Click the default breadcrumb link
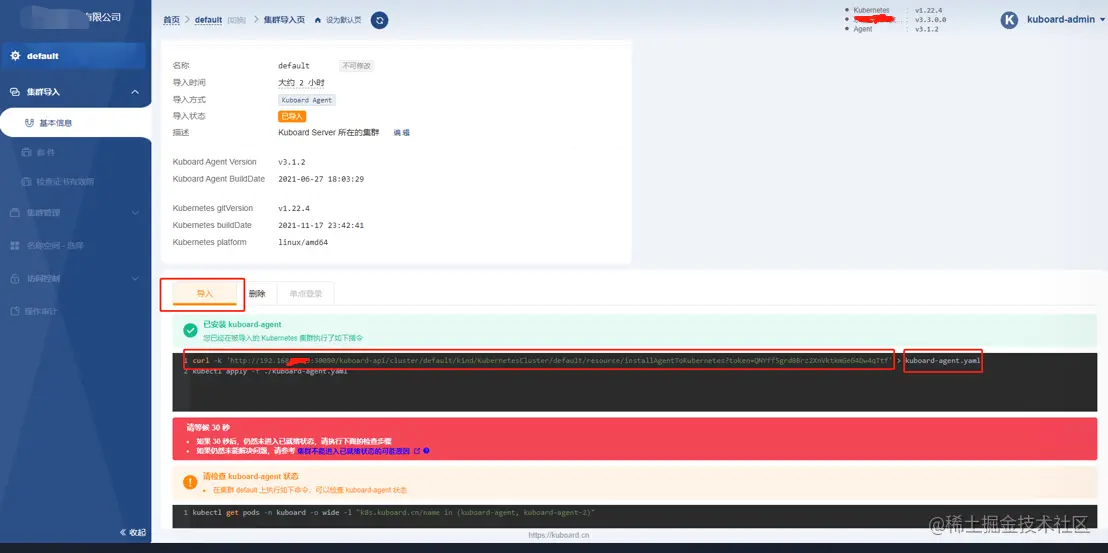Image resolution: width=1108 pixels, height=553 pixels. point(208,20)
